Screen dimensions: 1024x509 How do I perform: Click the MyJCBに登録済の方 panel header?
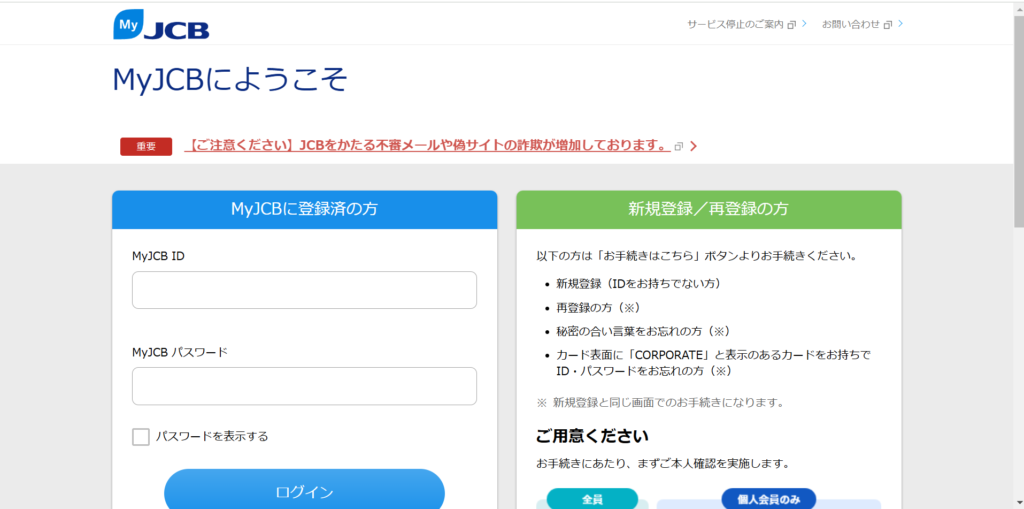point(304,210)
